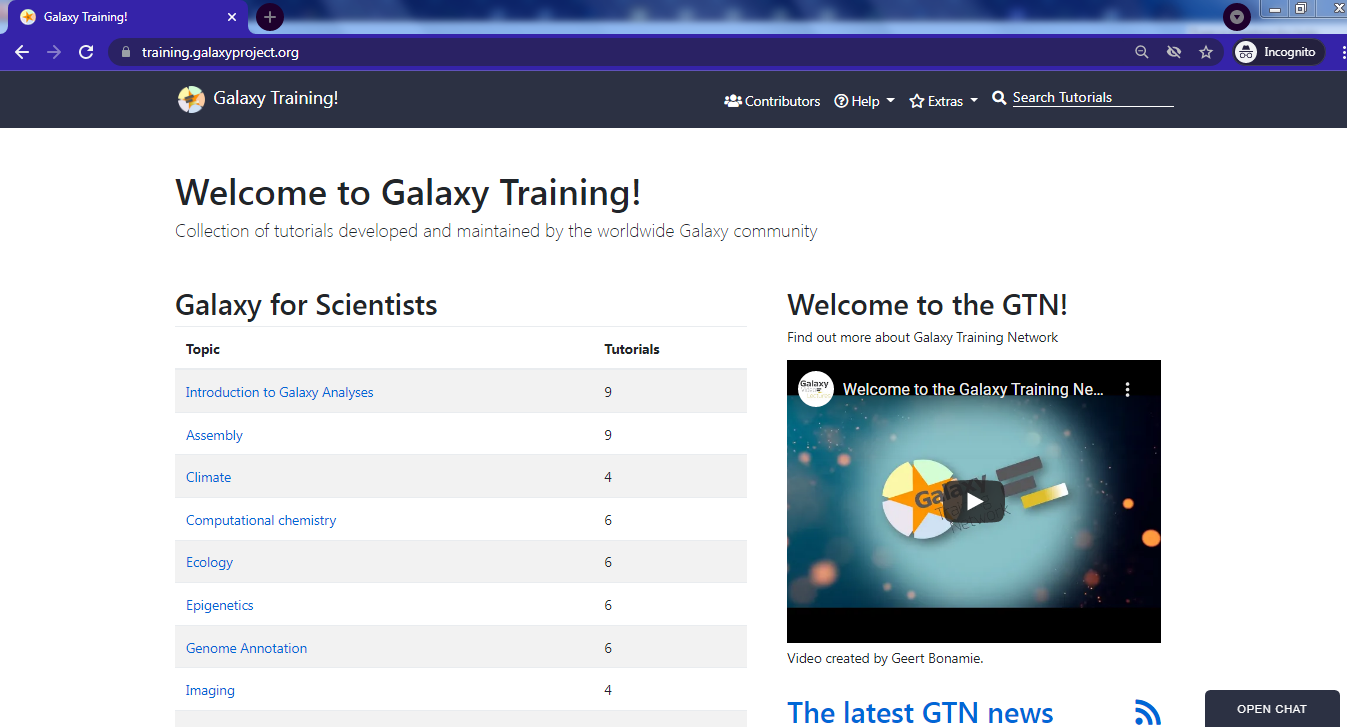The height and width of the screenshot is (727, 1347).
Task: Open the Climate topic
Action: click(x=208, y=477)
